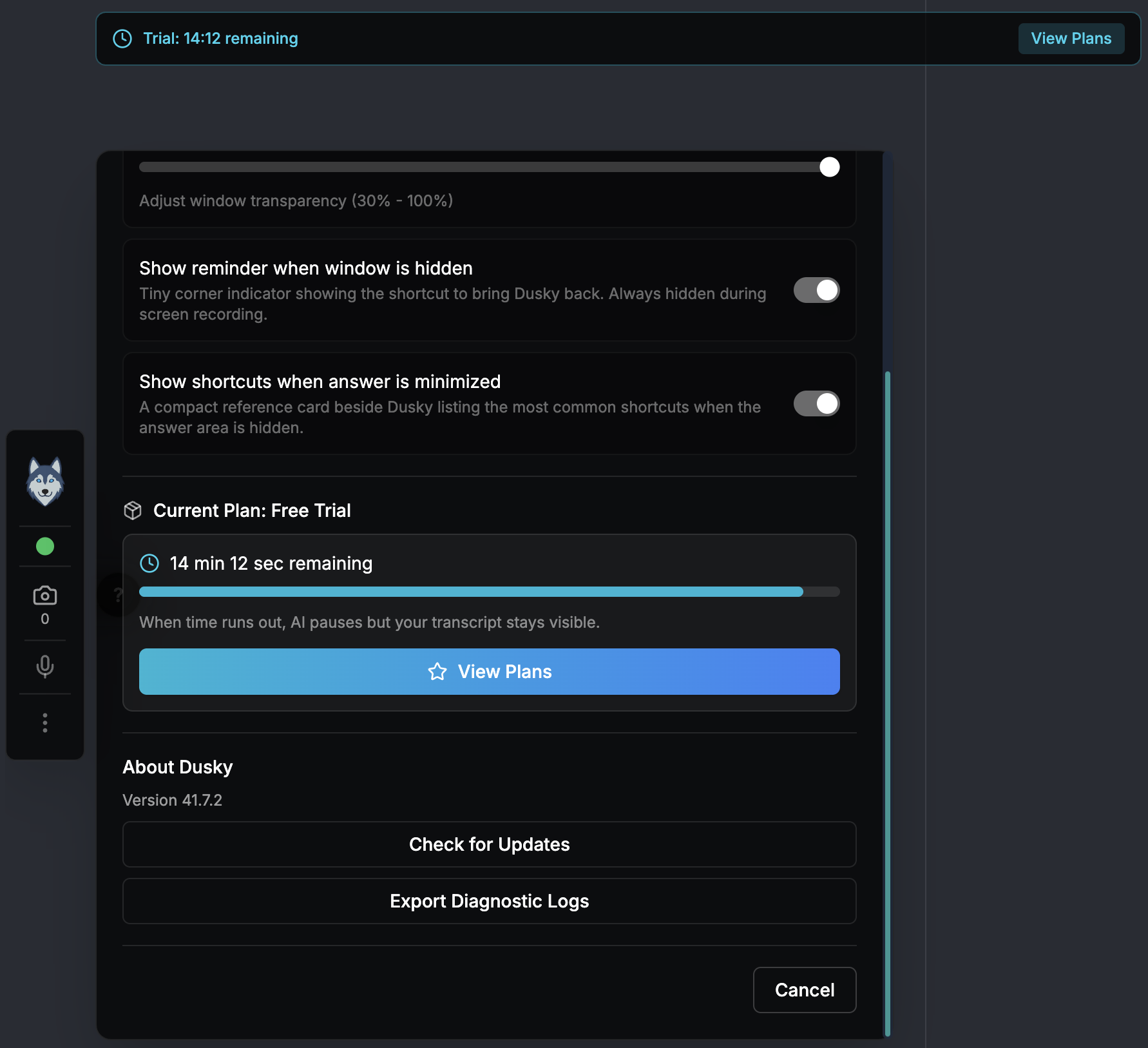Click Check for Updates
Viewport: 1148px width, 1048px height.
(490, 844)
